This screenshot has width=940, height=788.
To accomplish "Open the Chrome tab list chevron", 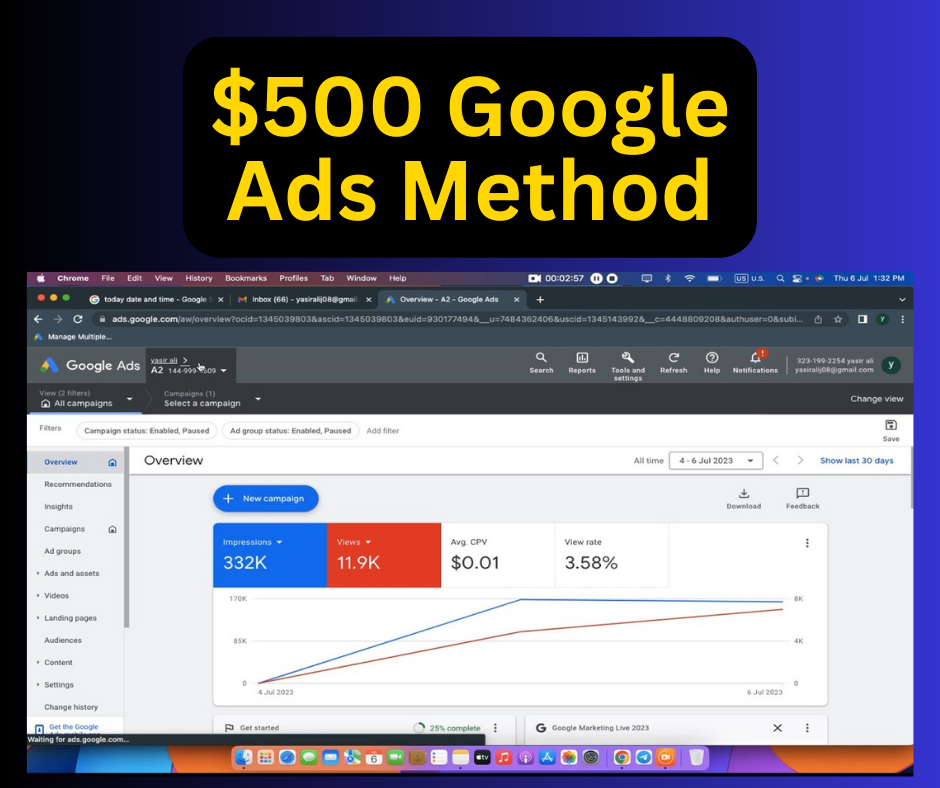I will [902, 299].
